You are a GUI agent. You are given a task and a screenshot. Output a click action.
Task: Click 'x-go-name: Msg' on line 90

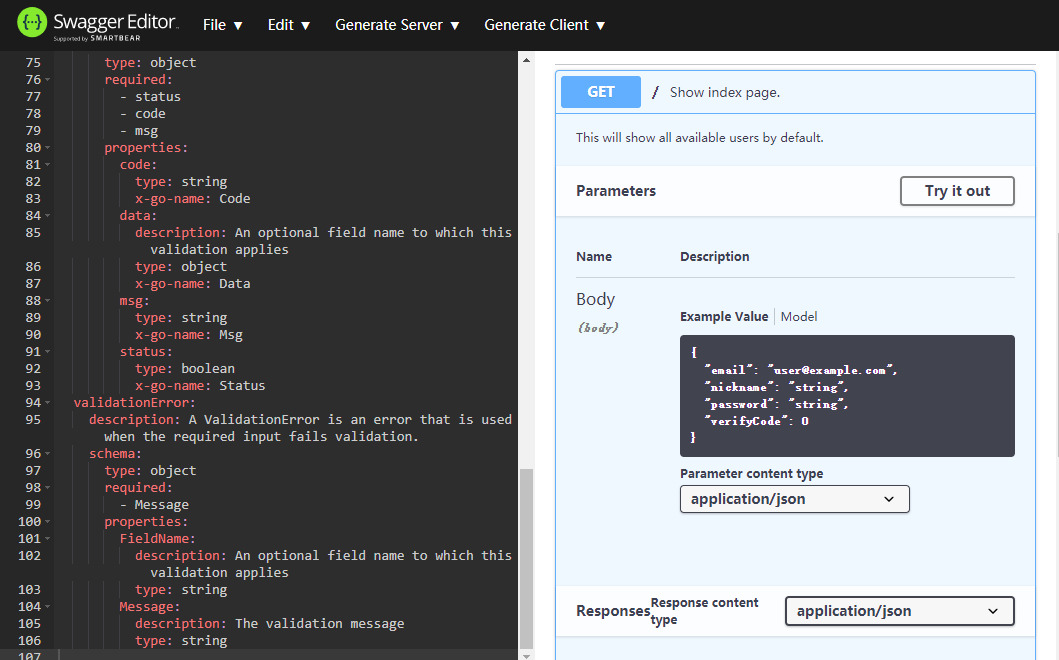point(188,334)
